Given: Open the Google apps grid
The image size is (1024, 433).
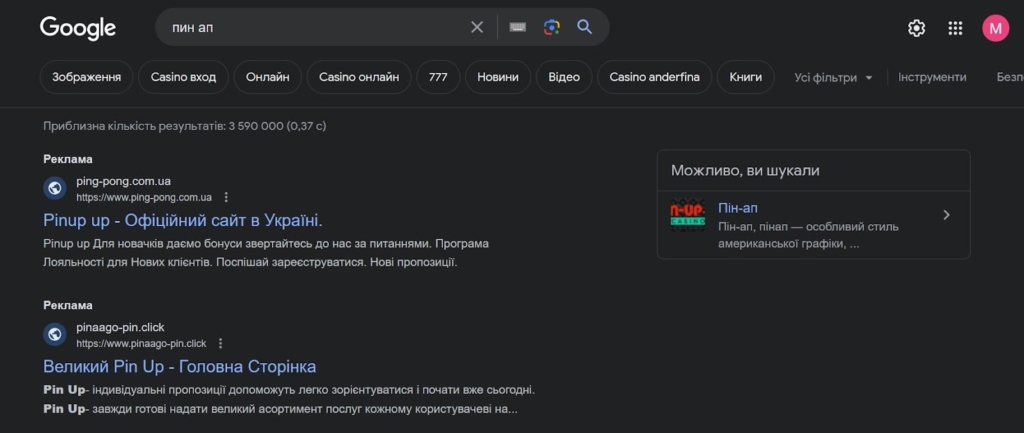Looking at the screenshot, I should 955,28.
